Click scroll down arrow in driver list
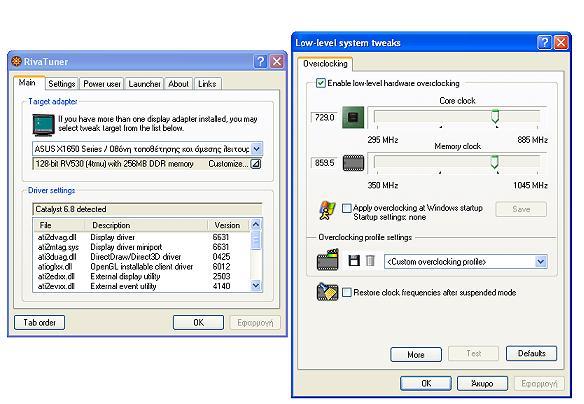Screen dimensions: 584x404 tap(256, 286)
